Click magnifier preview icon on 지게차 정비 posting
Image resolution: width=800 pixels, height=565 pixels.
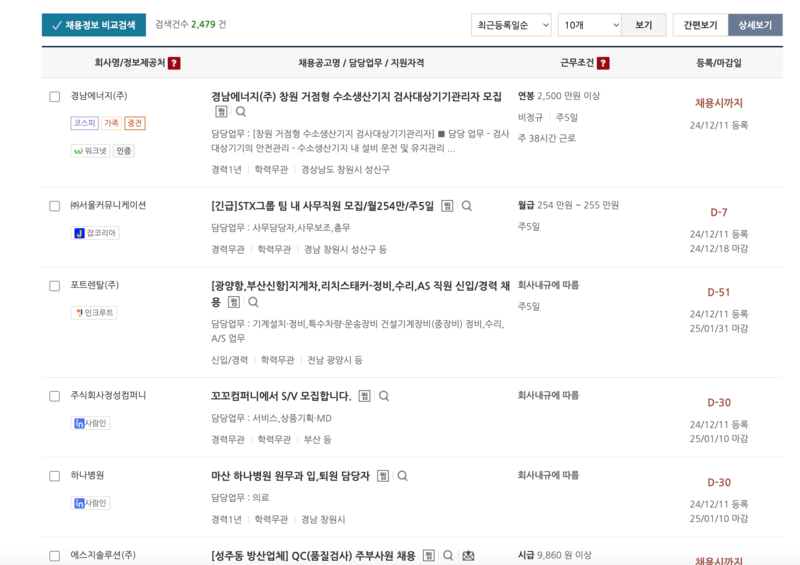(x=253, y=302)
